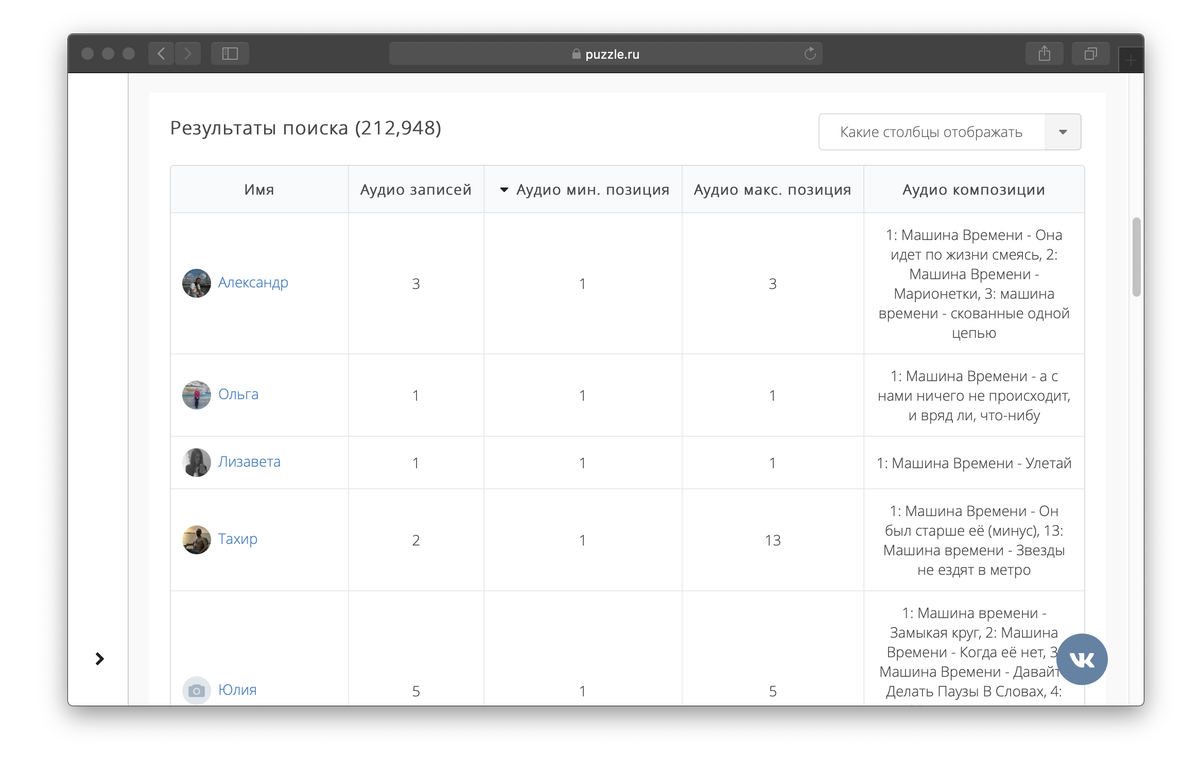Sort by «Аудио записей» column header

pos(416,189)
